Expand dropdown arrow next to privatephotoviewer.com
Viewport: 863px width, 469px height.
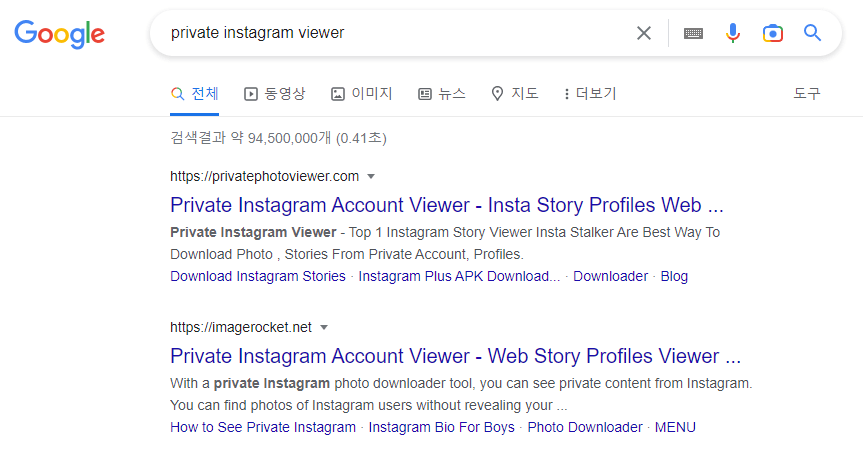[371, 177]
